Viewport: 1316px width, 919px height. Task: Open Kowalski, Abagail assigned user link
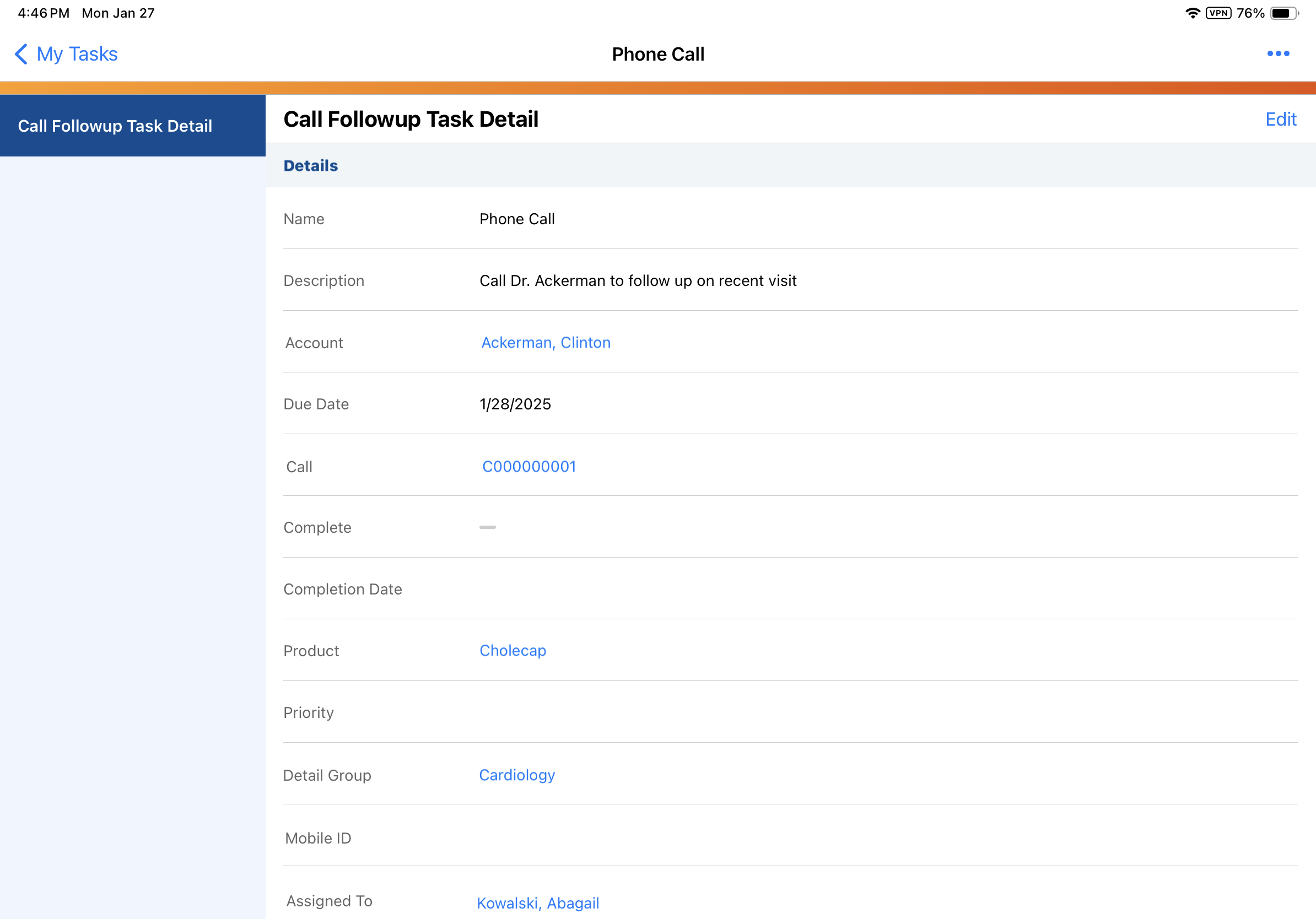pyautogui.click(x=538, y=903)
